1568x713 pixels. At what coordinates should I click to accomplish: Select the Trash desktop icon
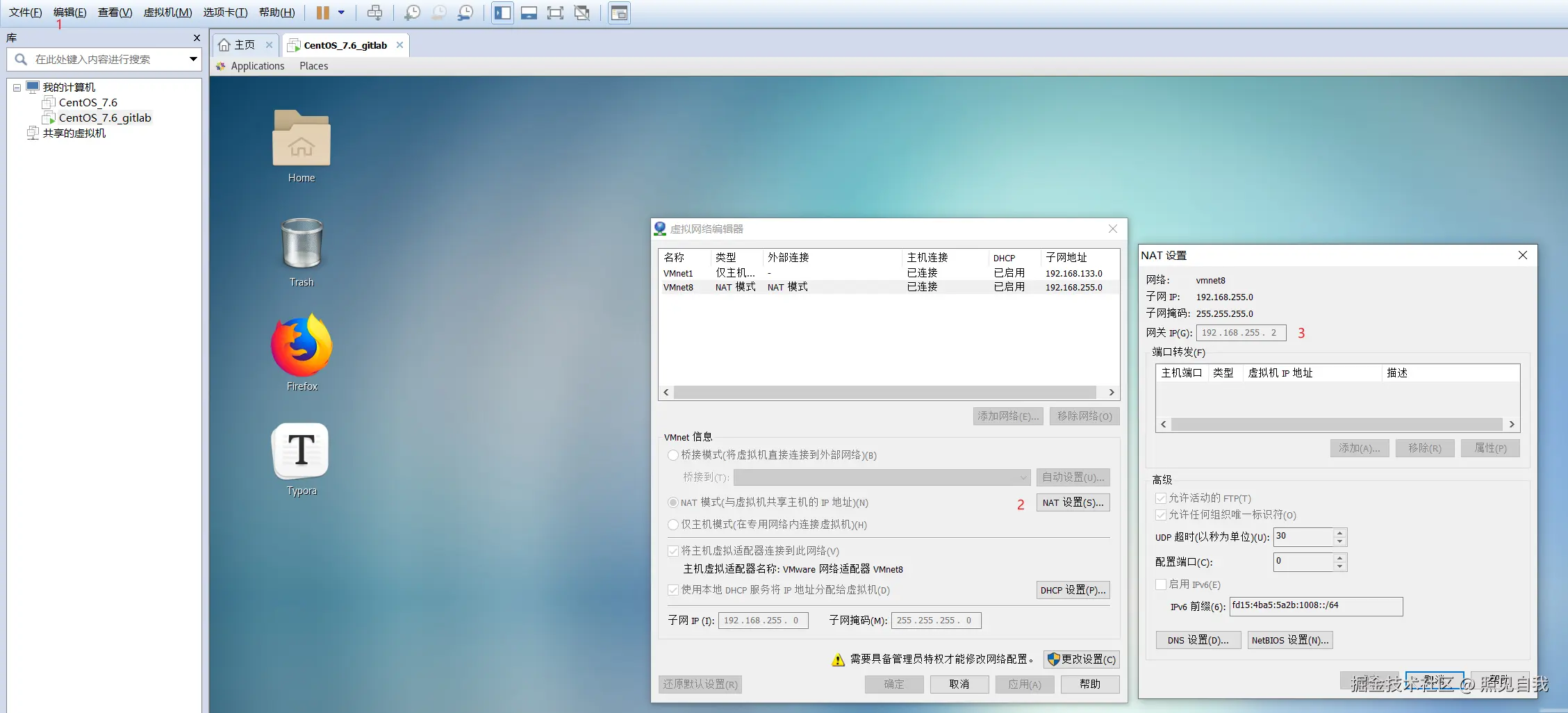coord(302,252)
